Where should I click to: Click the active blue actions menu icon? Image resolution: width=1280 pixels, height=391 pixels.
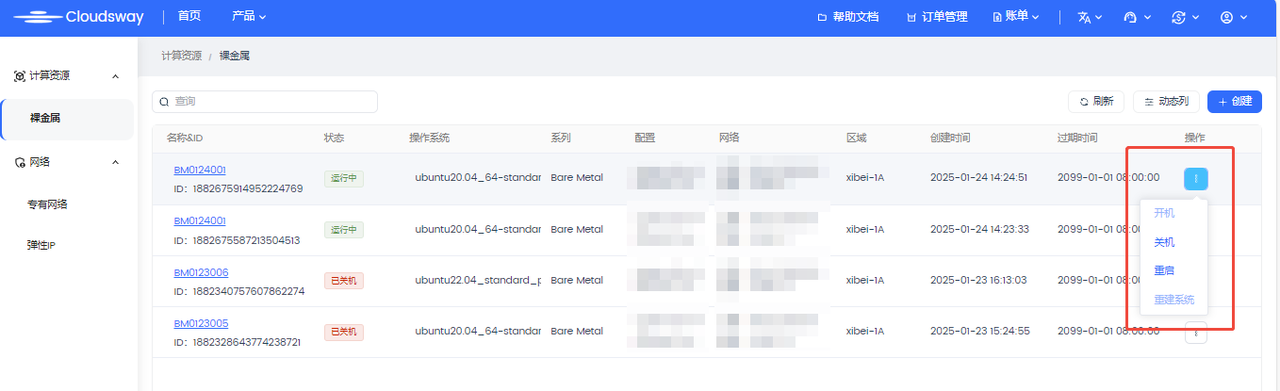click(x=1196, y=179)
